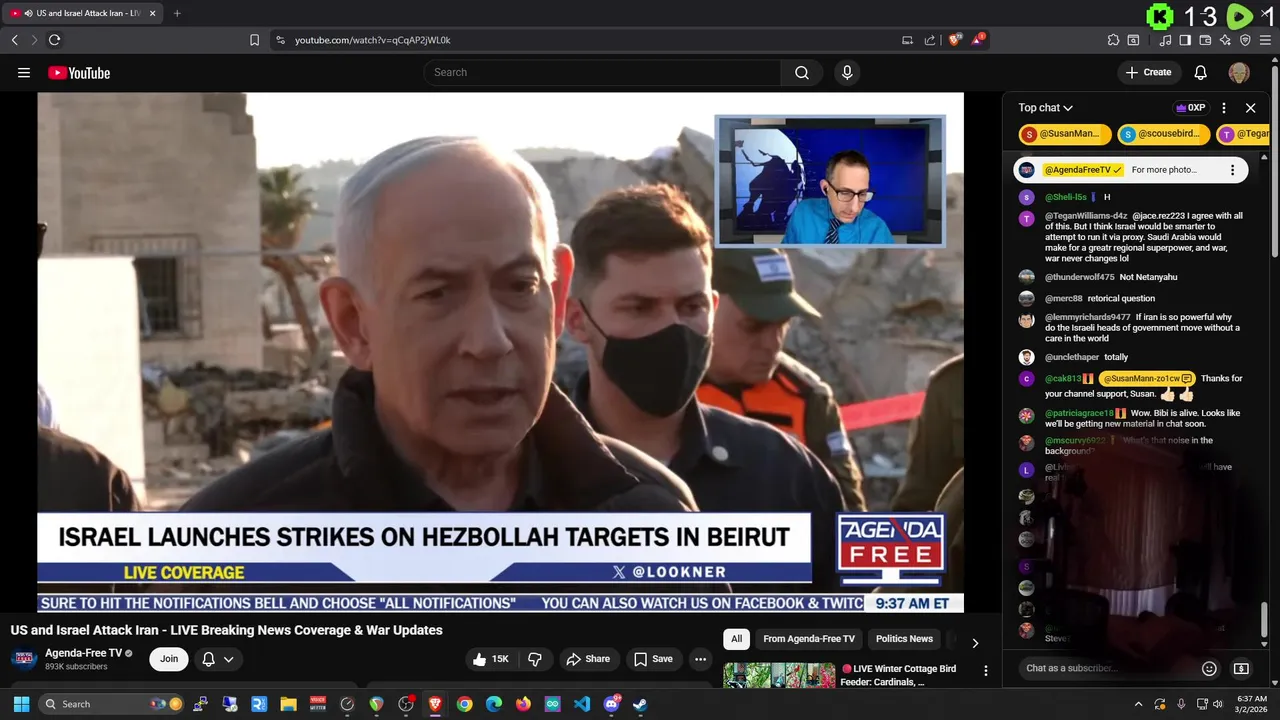Focus the YouTube search box
Screen dimensions: 1280x720
tap(602, 72)
